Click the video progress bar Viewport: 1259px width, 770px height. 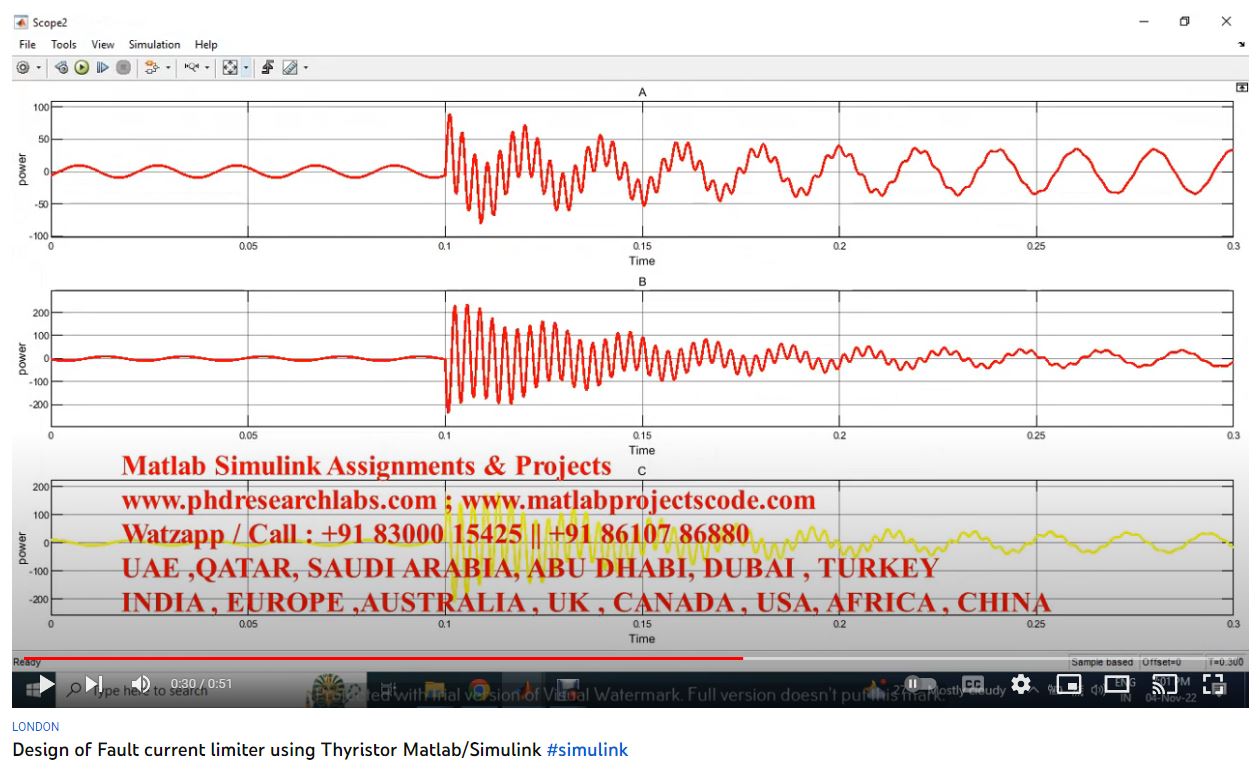pos(630,658)
